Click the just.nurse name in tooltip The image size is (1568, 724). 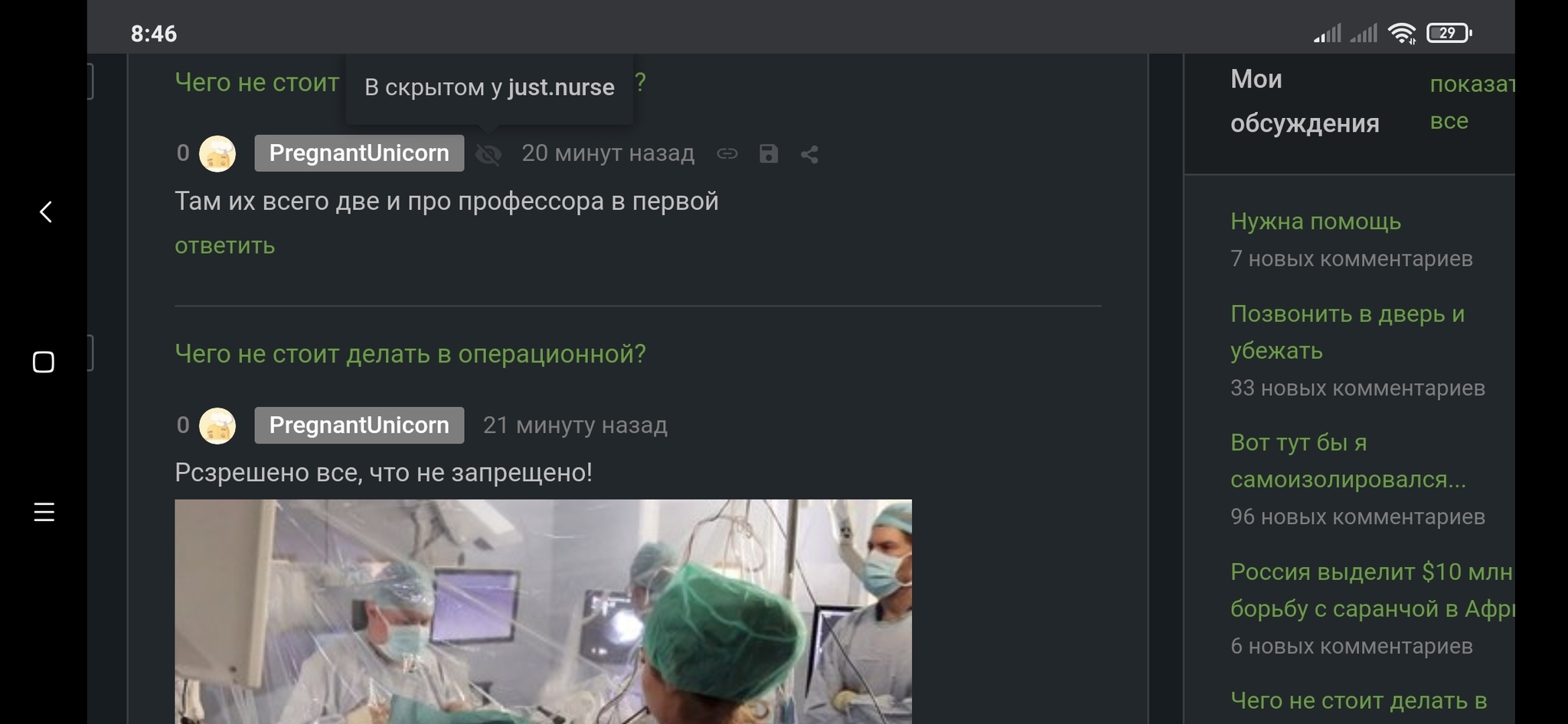[x=561, y=87]
